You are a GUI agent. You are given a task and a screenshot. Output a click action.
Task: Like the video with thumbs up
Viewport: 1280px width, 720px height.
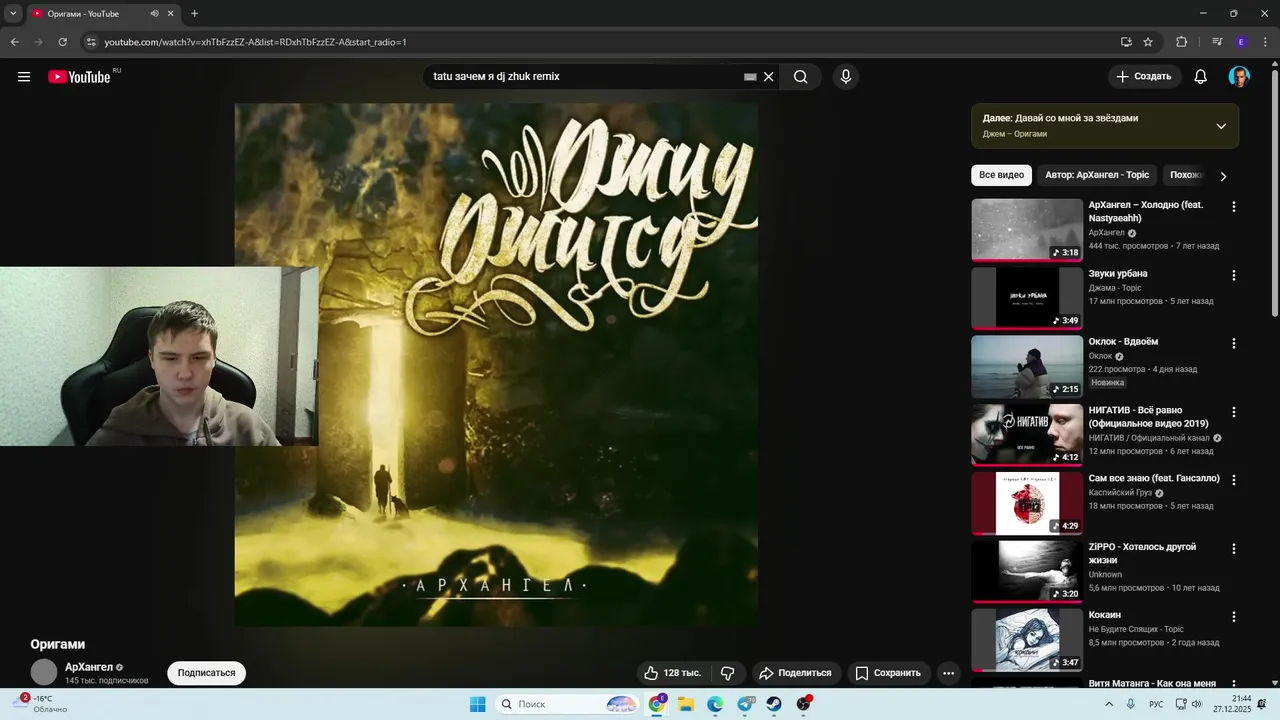[x=674, y=673]
